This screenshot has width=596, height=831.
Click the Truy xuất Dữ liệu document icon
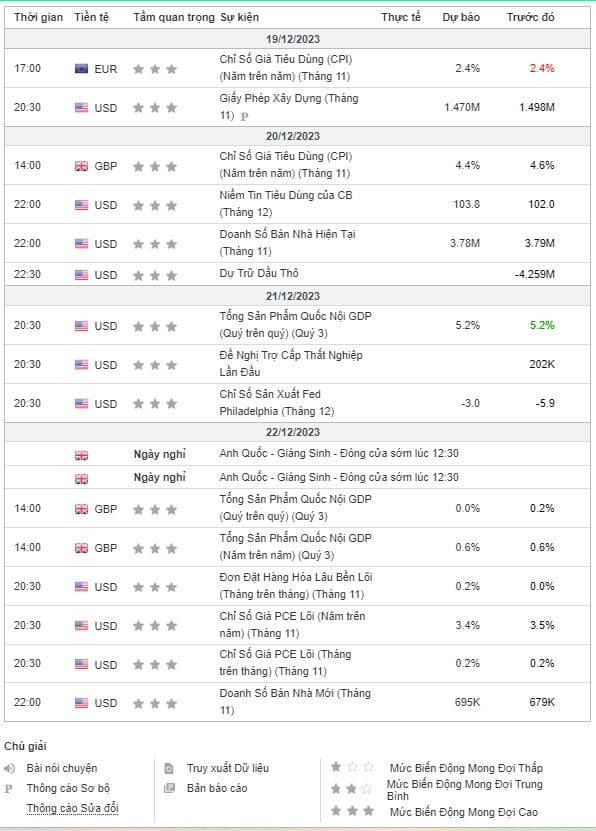pyautogui.click(x=169, y=768)
